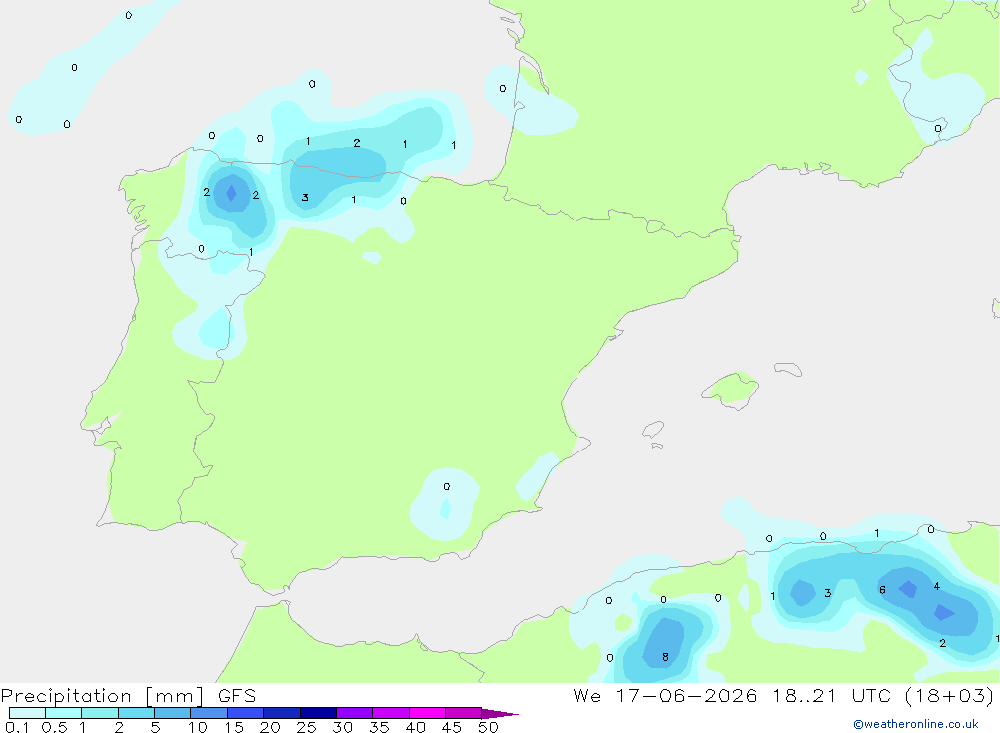Click the 'We 17-06-2026' date text
1000x733 pixels.
pos(665,695)
